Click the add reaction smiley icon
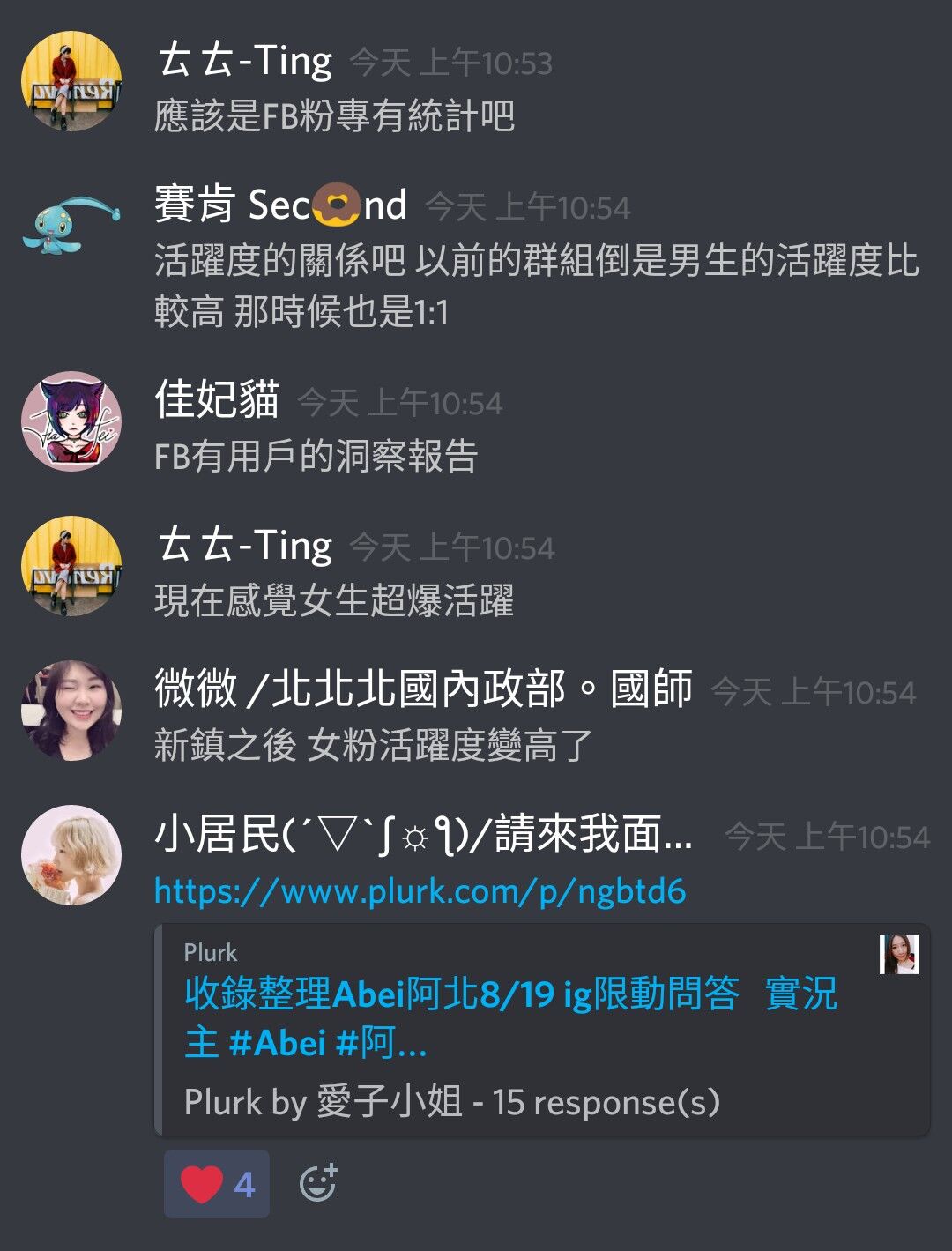 pos(318,1183)
